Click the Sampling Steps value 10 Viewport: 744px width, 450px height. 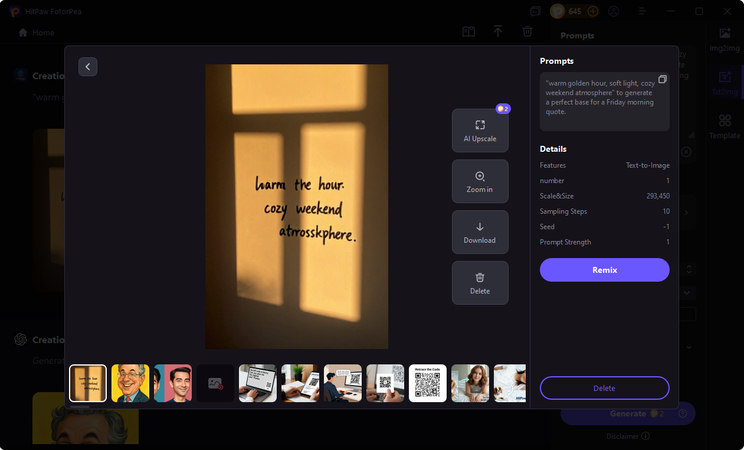(x=666, y=211)
